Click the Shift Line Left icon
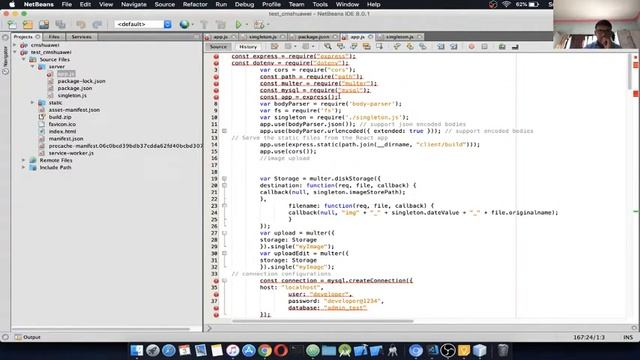Screen dimensions: 640x360 pyautogui.click(x=441, y=47)
